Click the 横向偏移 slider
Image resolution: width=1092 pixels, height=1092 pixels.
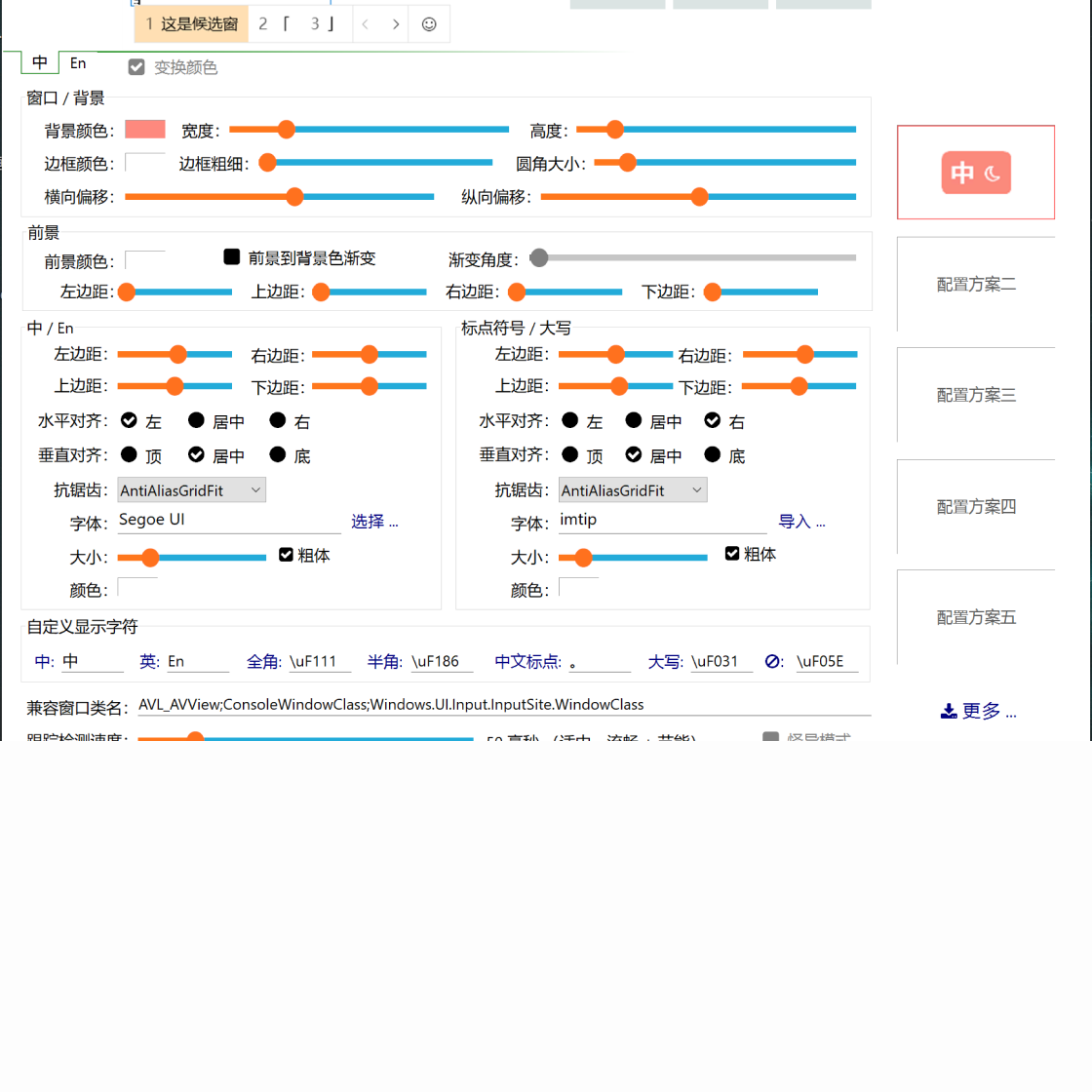point(279,196)
